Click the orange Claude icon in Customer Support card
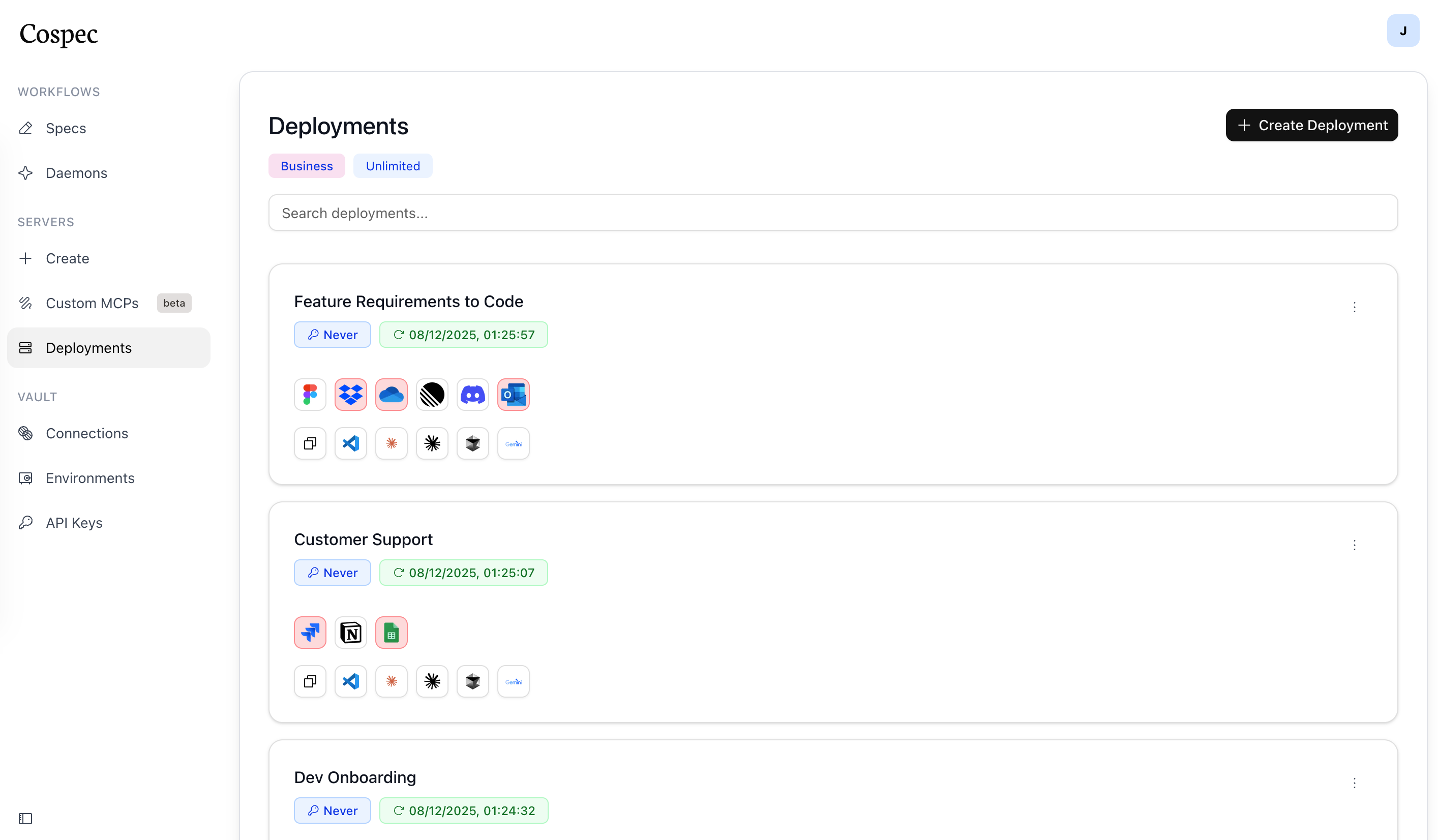This screenshot has width=1438, height=840. click(x=392, y=681)
